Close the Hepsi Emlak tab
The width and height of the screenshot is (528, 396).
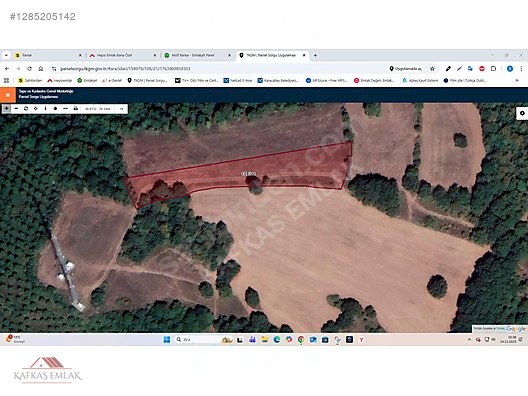tap(155, 55)
